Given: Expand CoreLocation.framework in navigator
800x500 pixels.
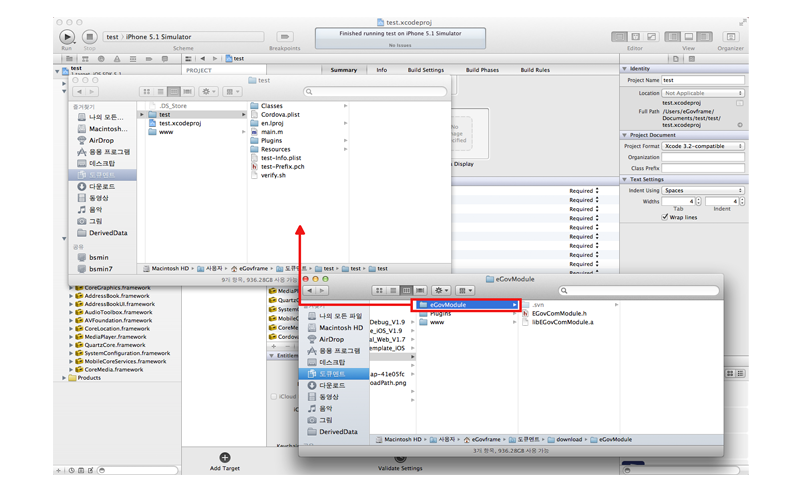Looking at the screenshot, I should pos(71,329).
